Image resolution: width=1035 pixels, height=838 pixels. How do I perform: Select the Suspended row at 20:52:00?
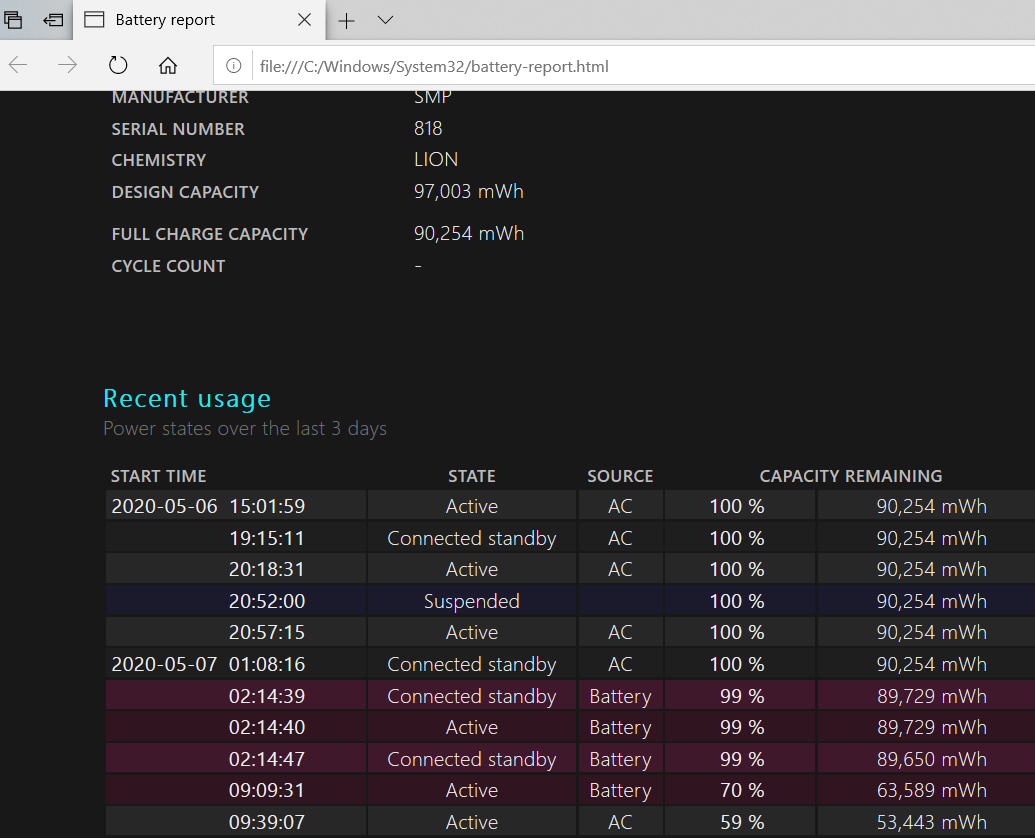point(471,601)
